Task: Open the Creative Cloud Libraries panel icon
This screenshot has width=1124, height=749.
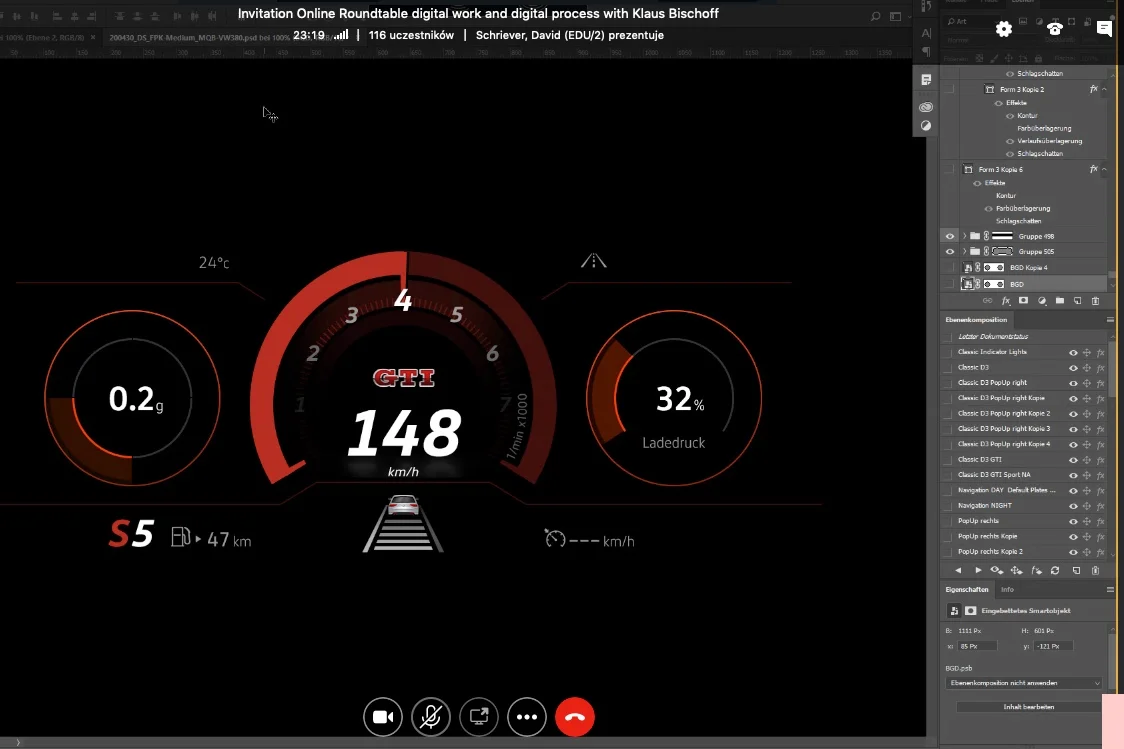Action: 926,107
